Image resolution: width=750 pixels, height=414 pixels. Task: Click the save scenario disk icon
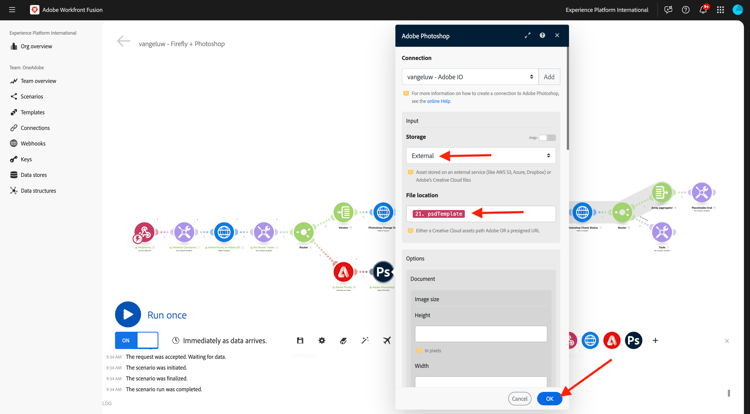(300, 340)
